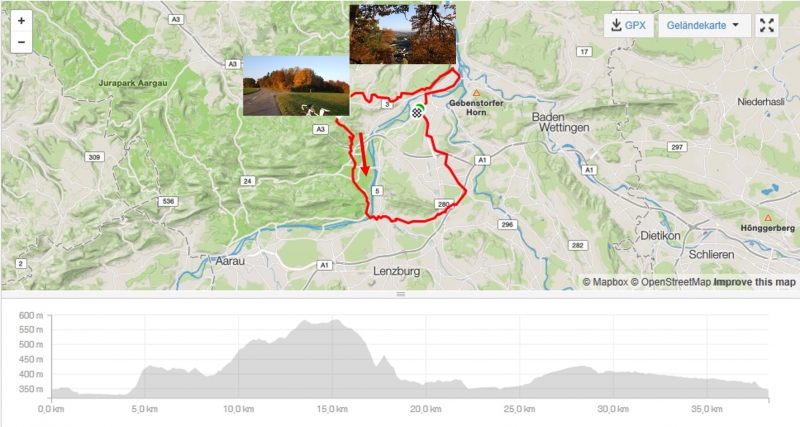Screen dimensions: 800x427
Task: Select the checkered finish flag marker
Action: [x=417, y=113]
